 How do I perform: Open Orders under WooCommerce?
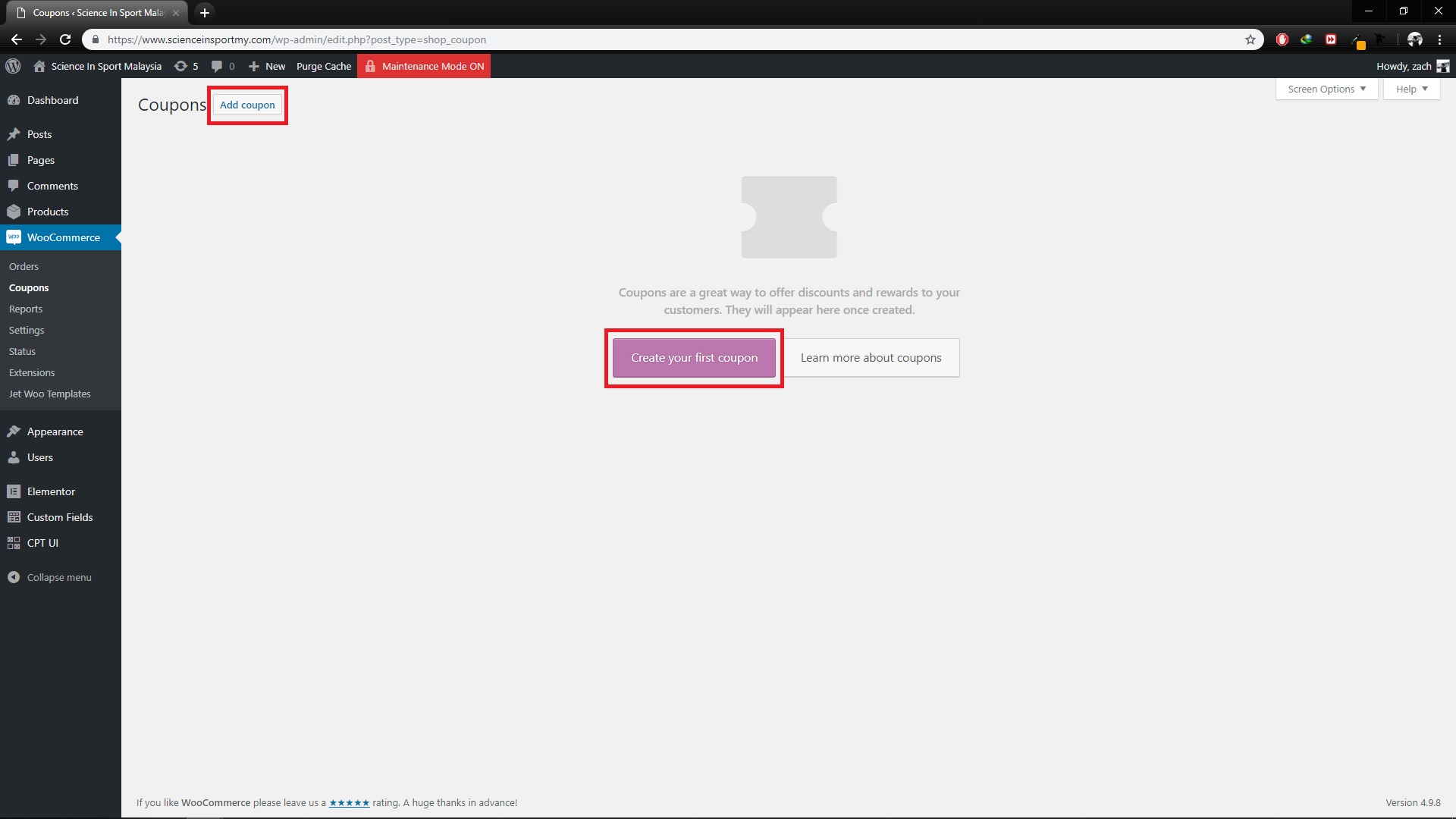point(24,266)
